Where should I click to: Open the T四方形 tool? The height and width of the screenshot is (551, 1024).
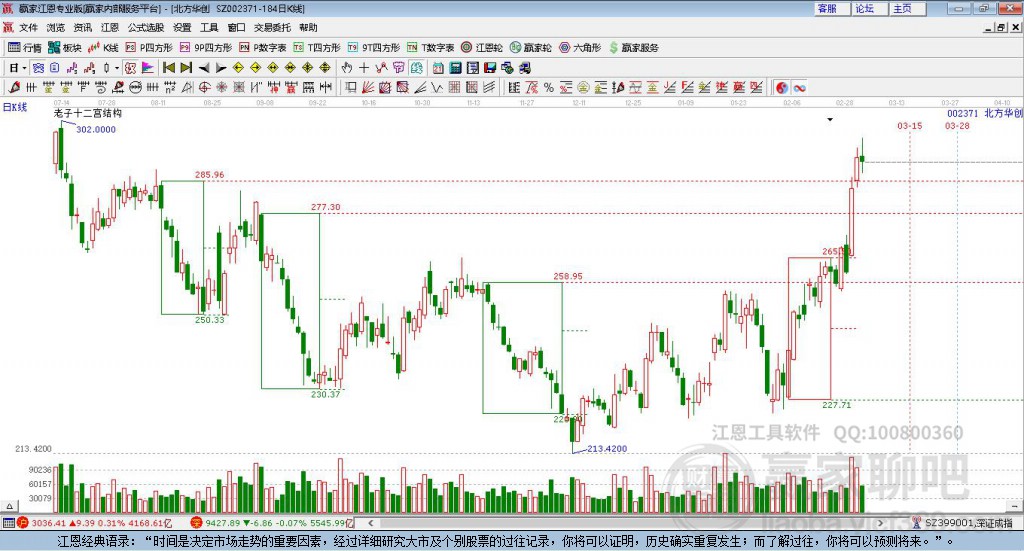[x=317, y=48]
